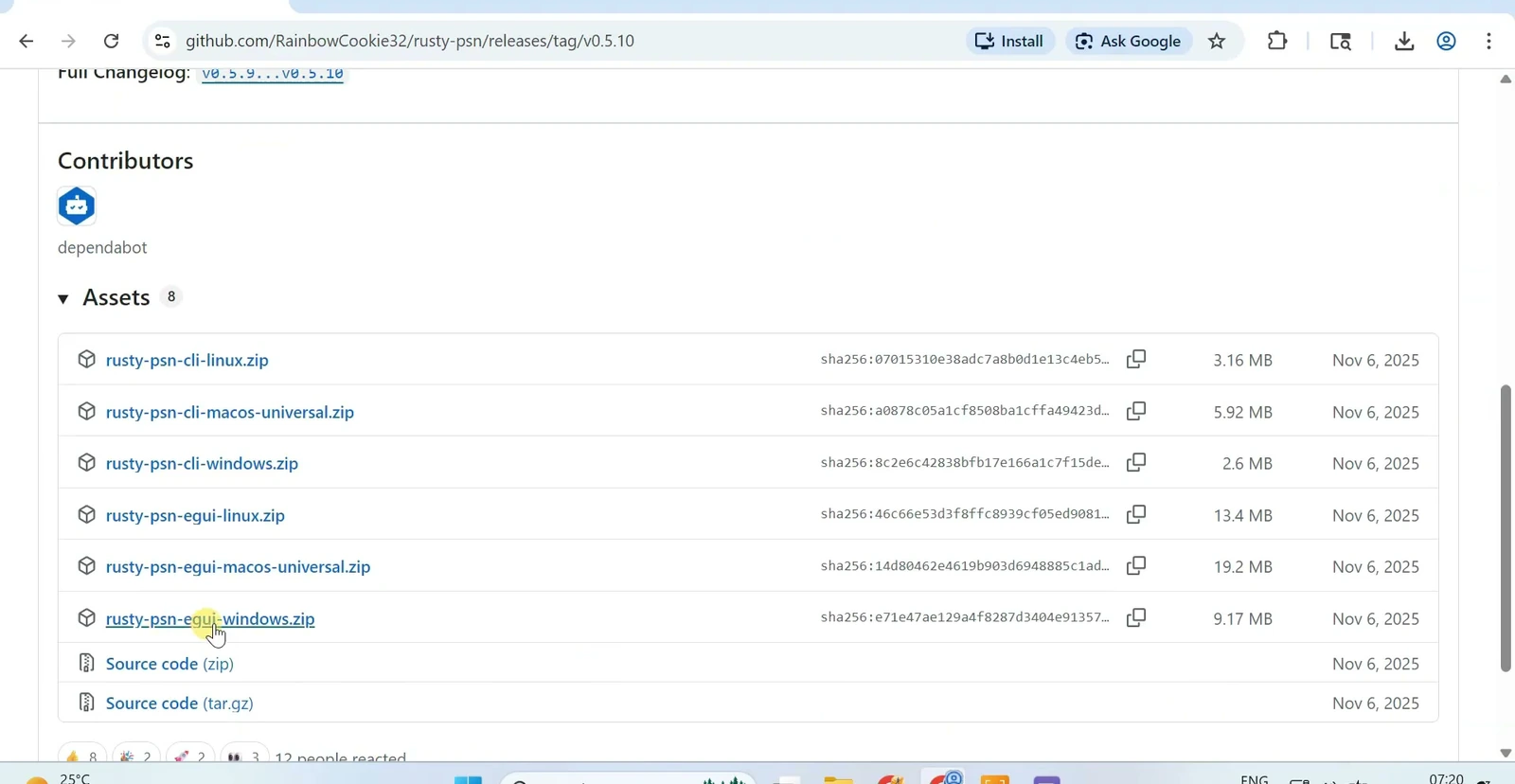Click the Ask Google button

pos(1129,41)
